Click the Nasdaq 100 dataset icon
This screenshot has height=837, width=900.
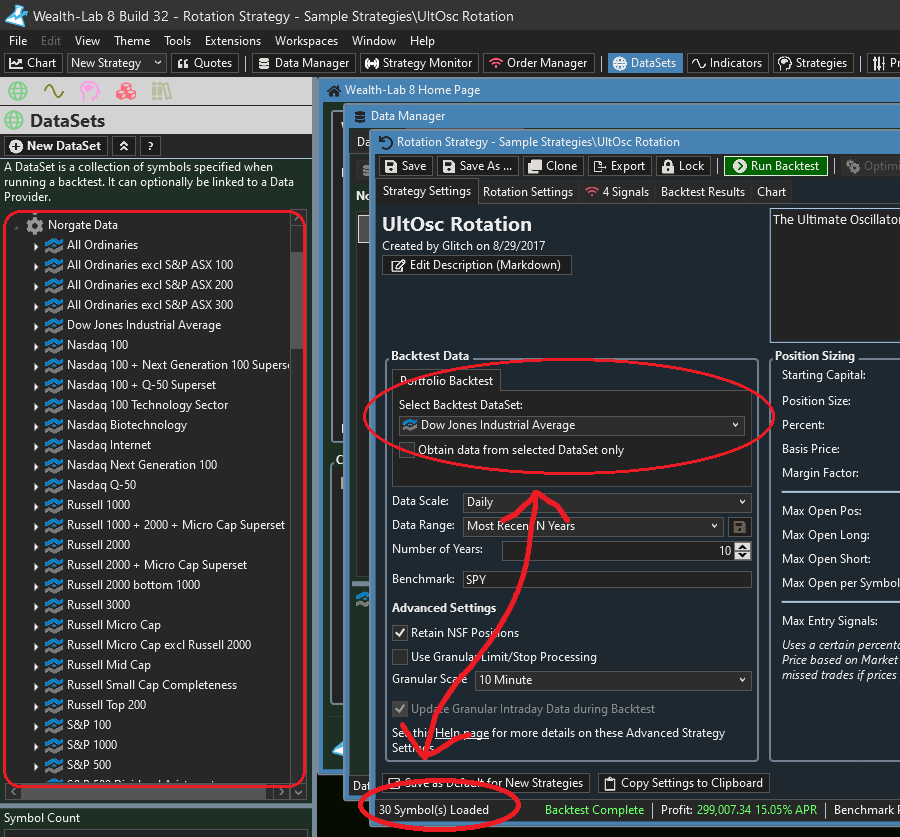[54, 345]
